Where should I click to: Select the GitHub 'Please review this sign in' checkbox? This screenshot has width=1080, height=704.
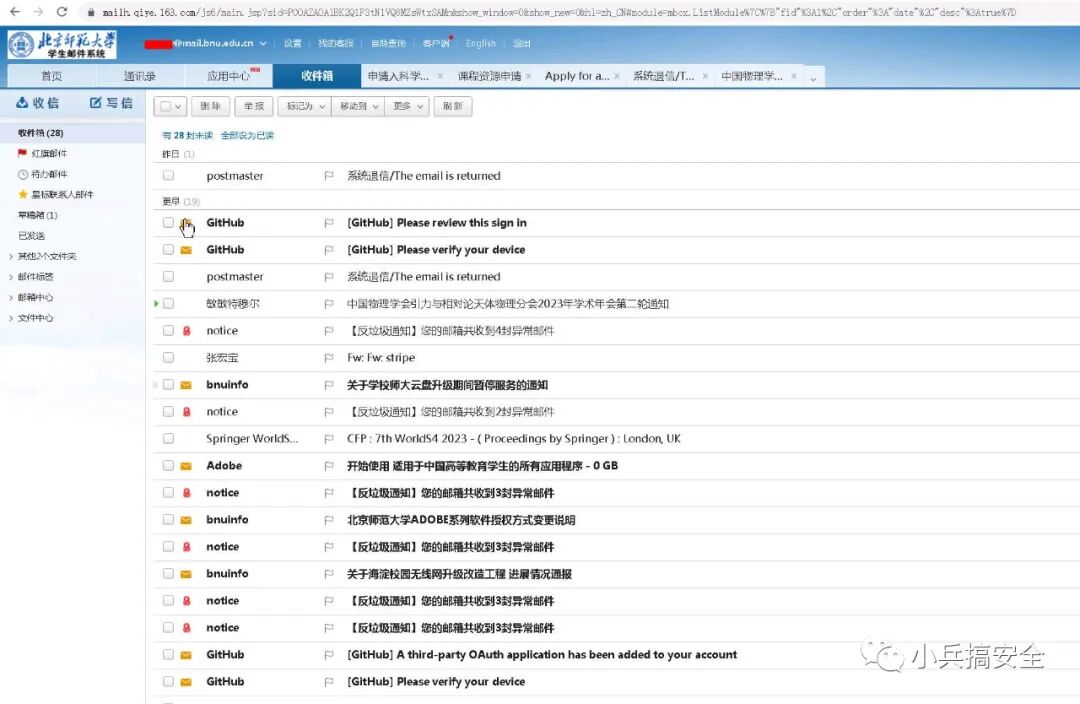pyautogui.click(x=168, y=222)
